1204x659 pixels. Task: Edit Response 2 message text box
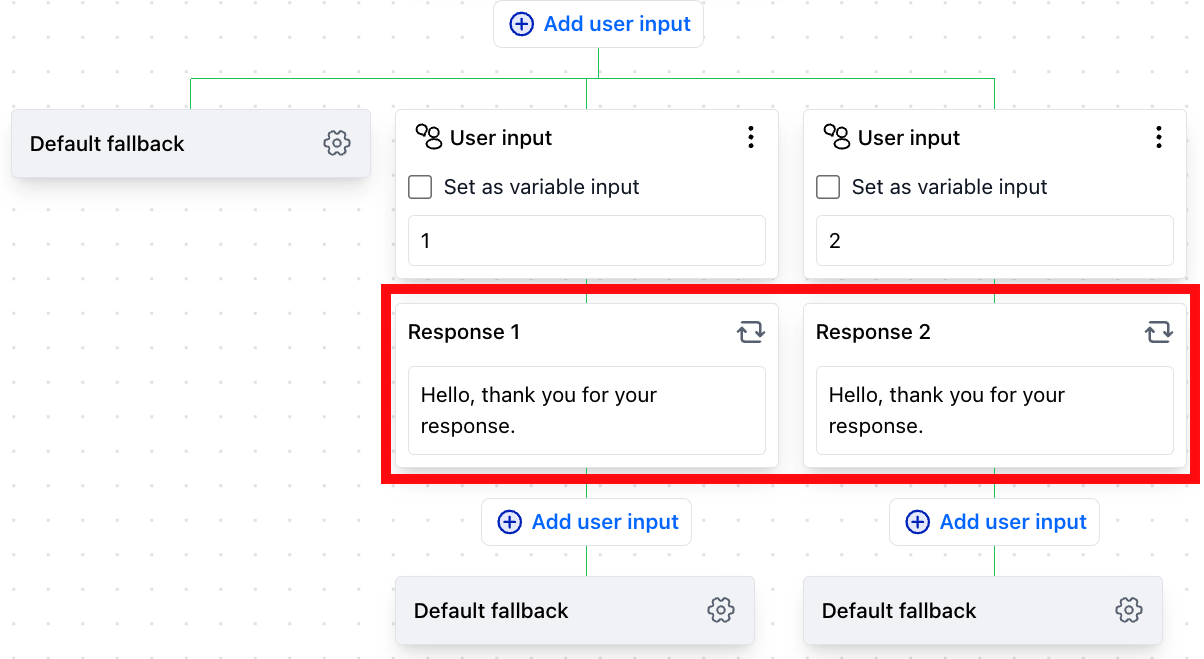coord(995,410)
